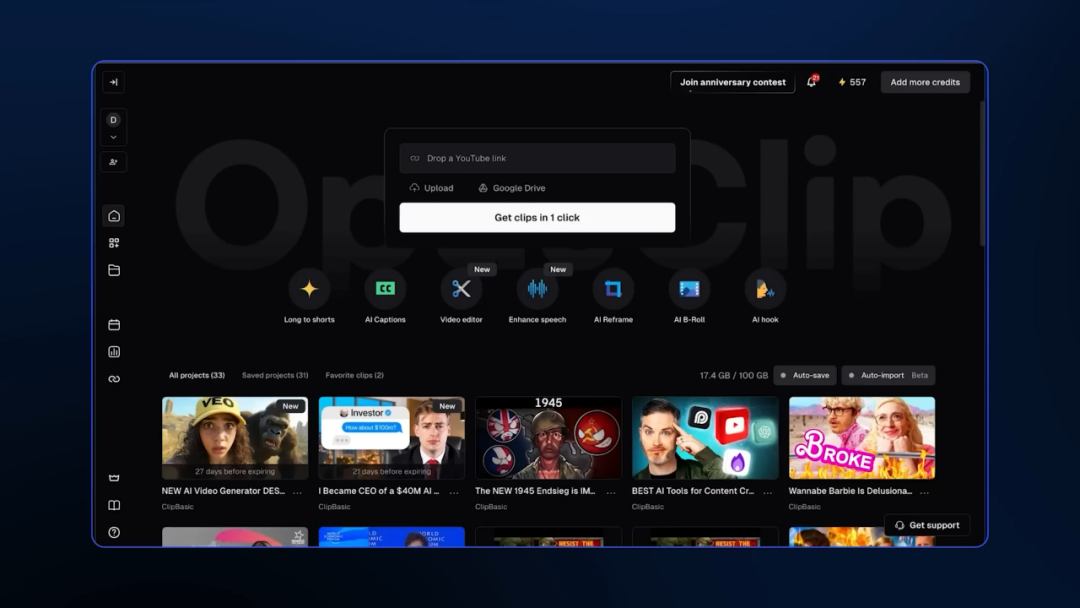This screenshot has width=1080, height=608.
Task: Open options menu for Wannabe Barbie project
Action: pyautogui.click(x=924, y=492)
